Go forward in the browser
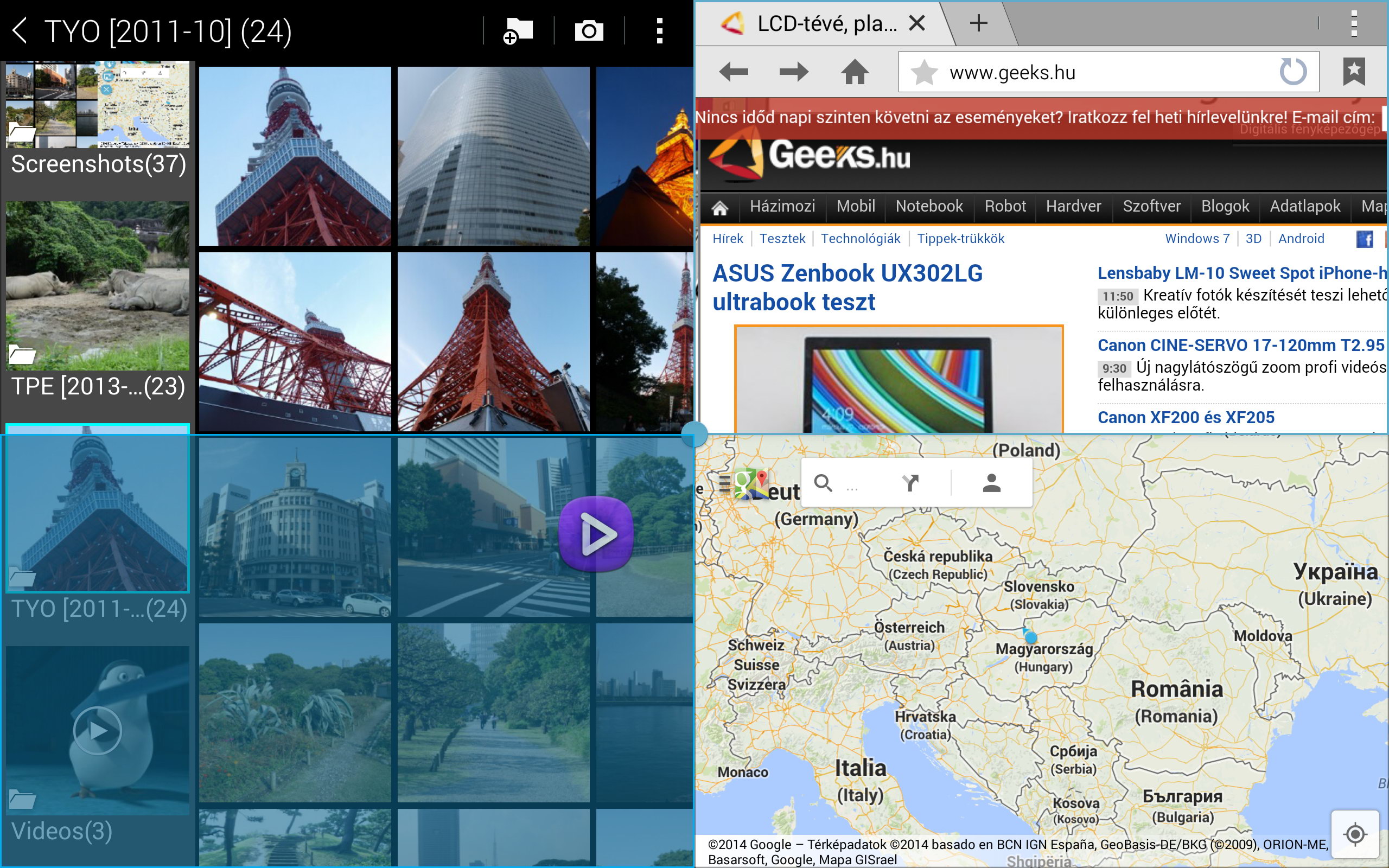This screenshot has width=1389, height=868. coord(794,72)
